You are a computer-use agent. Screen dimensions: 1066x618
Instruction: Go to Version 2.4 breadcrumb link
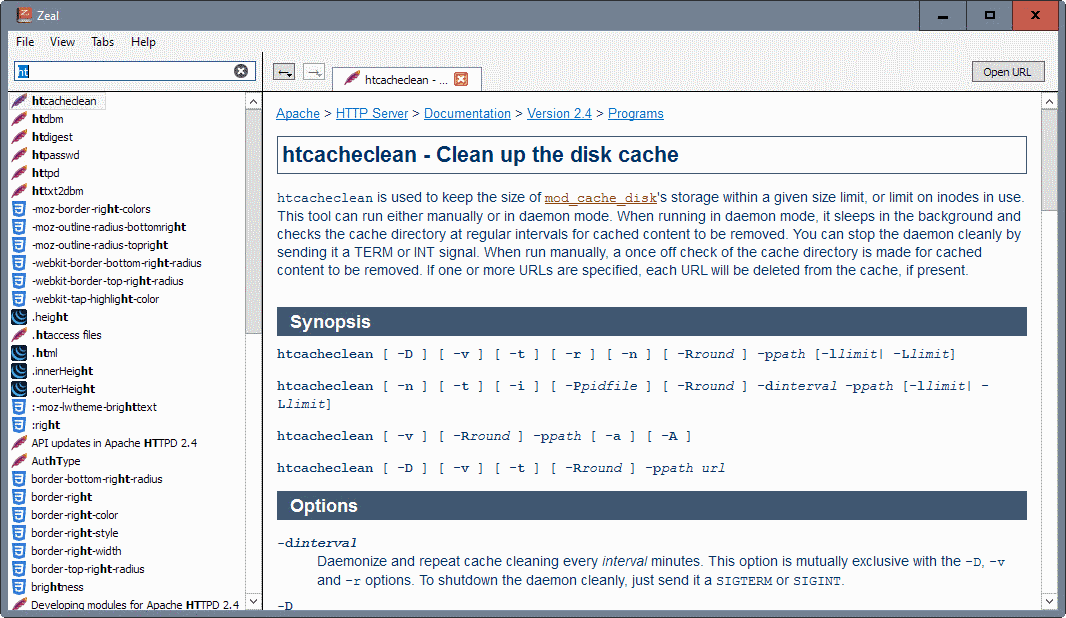click(559, 114)
